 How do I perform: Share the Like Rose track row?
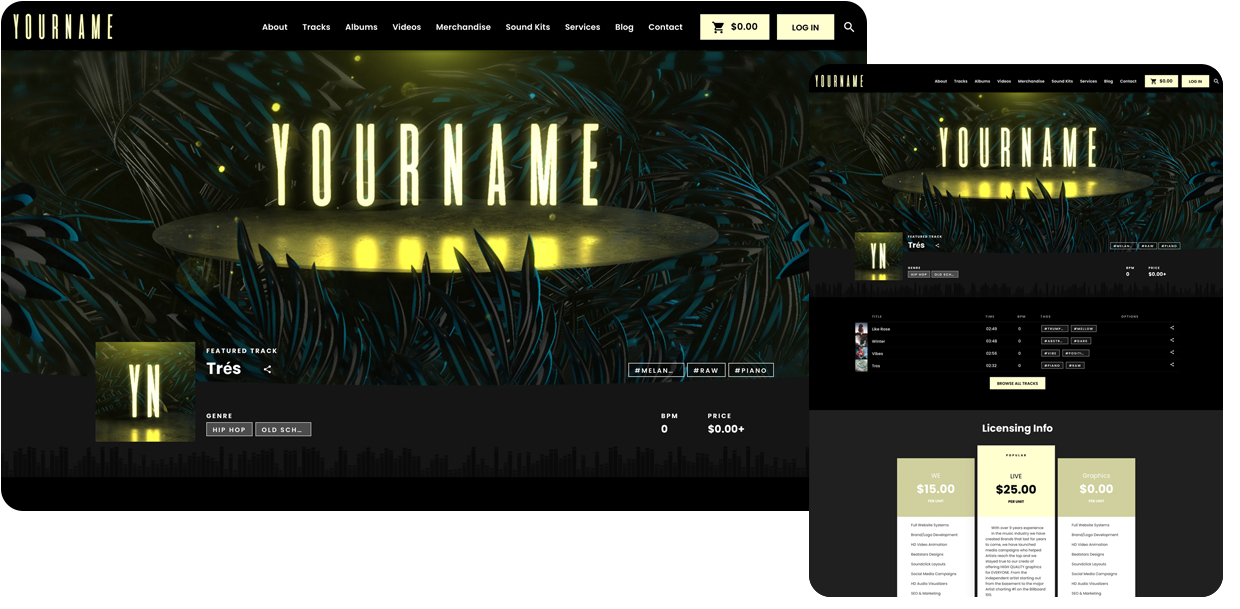(1172, 328)
